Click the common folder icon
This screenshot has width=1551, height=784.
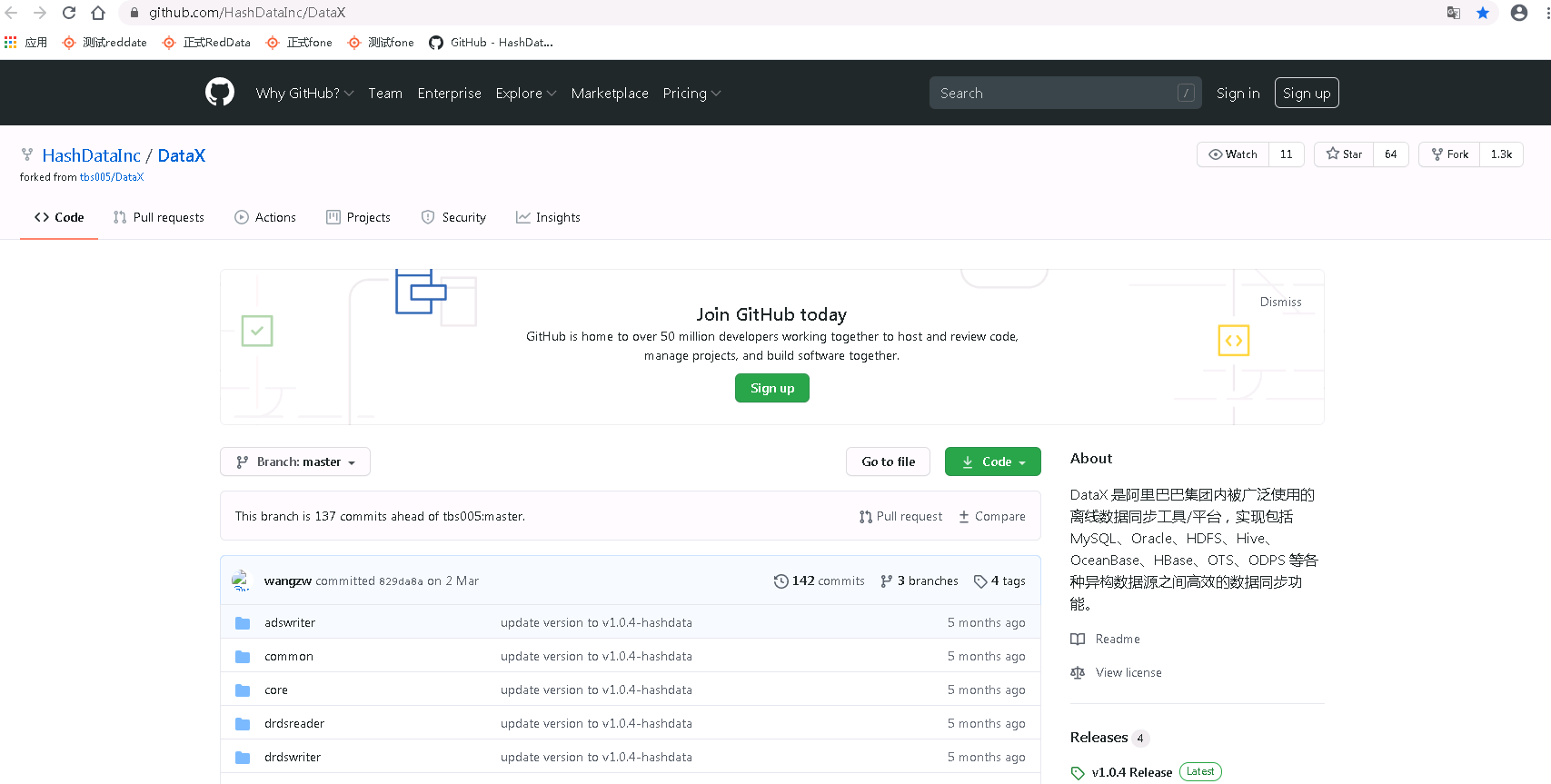(x=243, y=657)
